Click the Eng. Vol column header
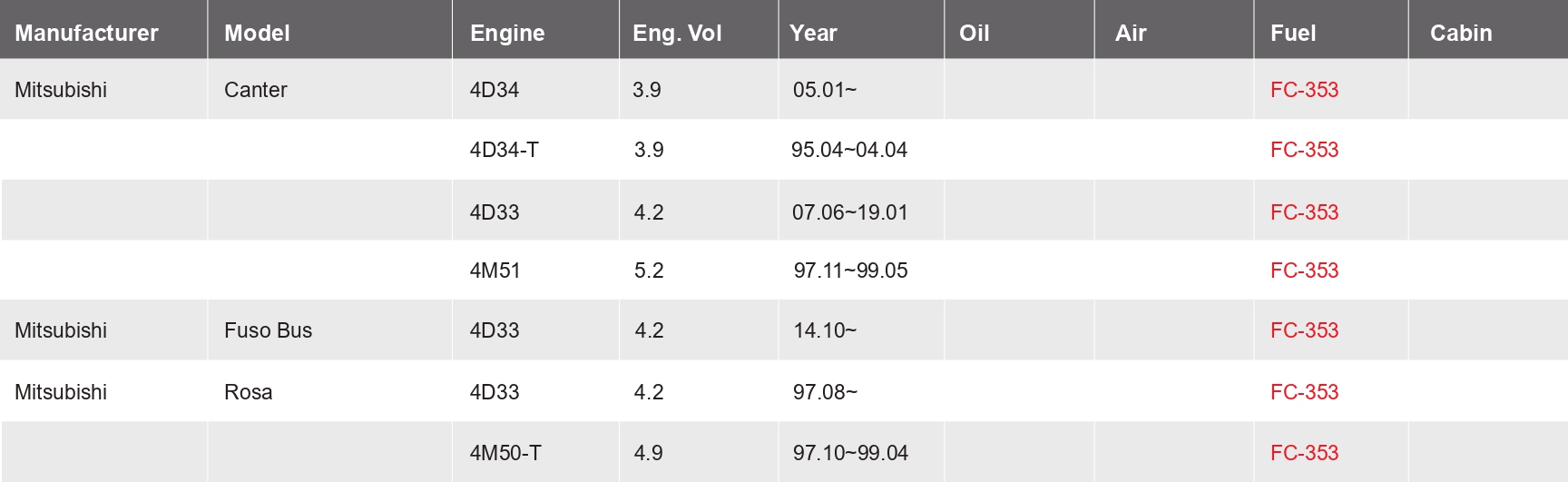The height and width of the screenshot is (482, 1568). (x=677, y=34)
